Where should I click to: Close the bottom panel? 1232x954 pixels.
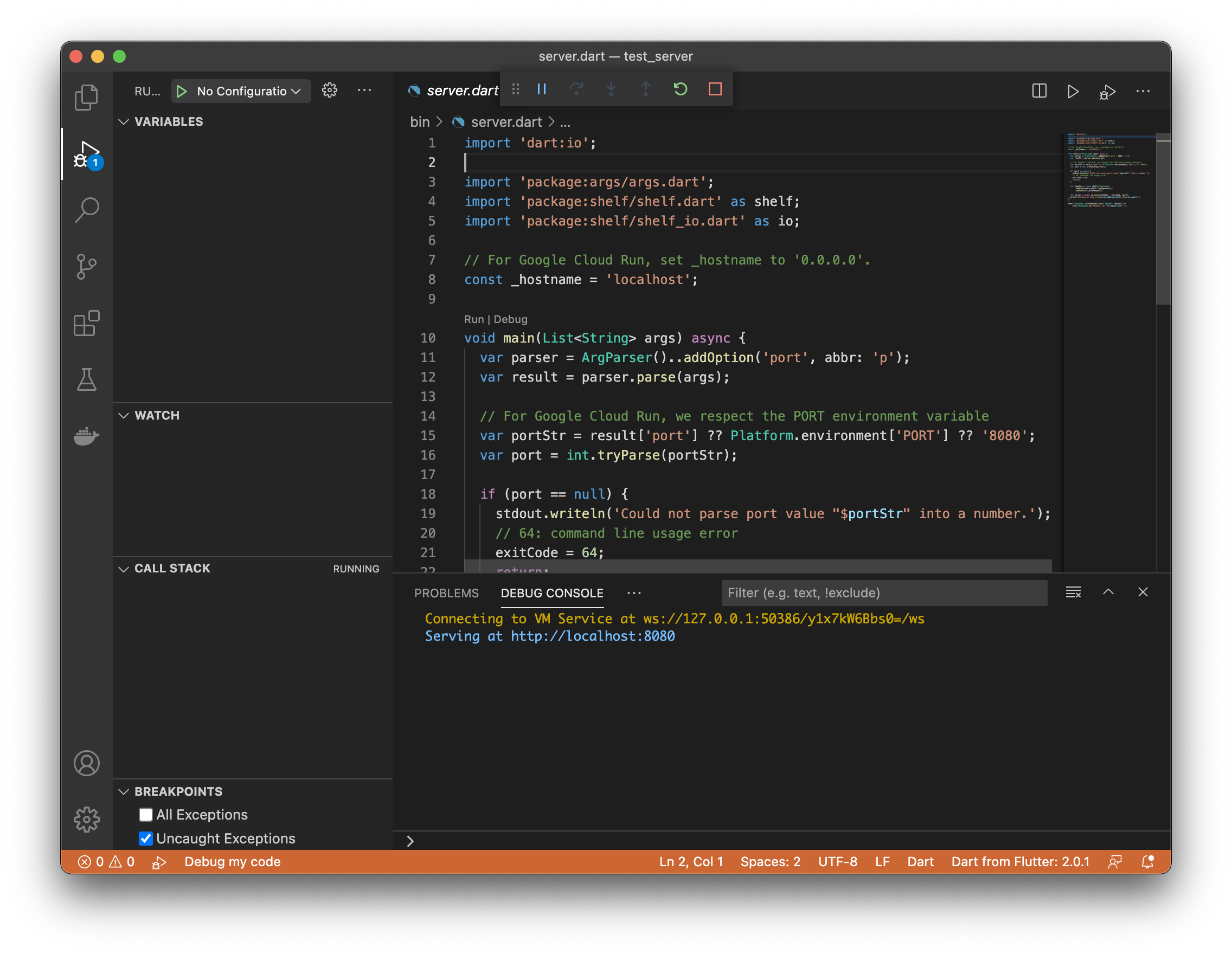1143,592
